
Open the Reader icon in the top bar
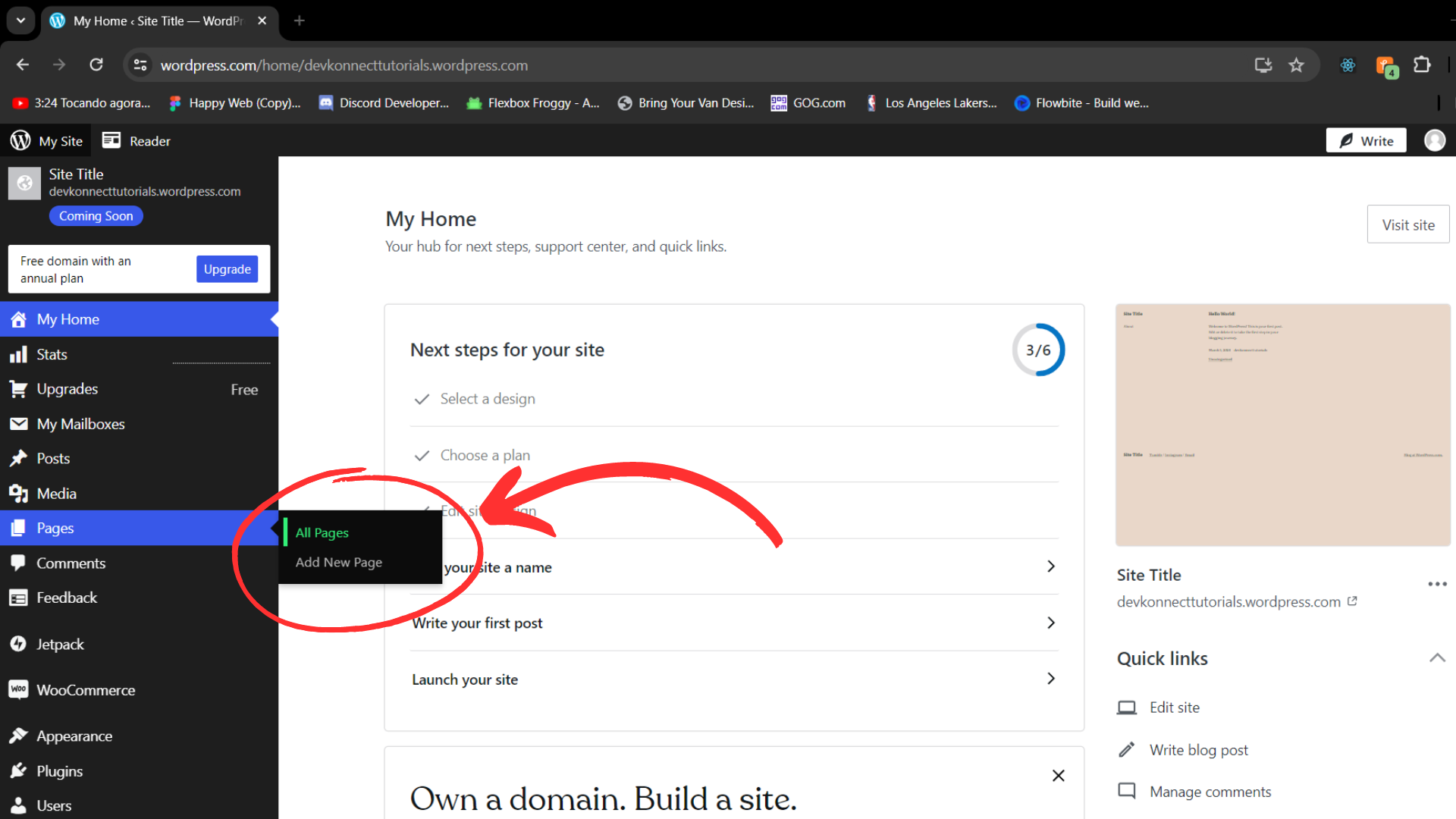(x=111, y=140)
